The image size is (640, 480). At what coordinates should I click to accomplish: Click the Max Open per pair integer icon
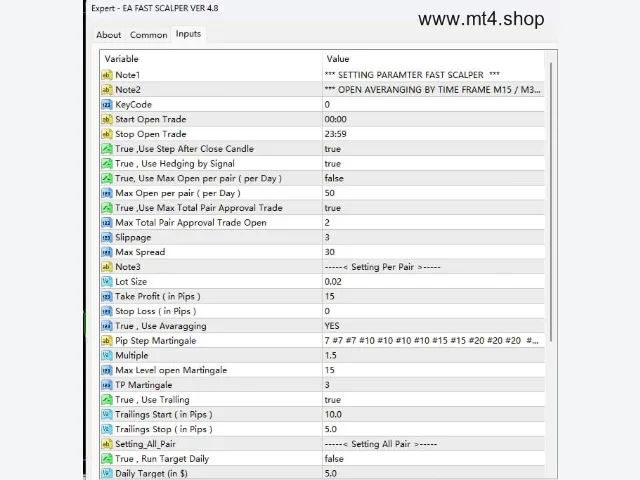107,193
